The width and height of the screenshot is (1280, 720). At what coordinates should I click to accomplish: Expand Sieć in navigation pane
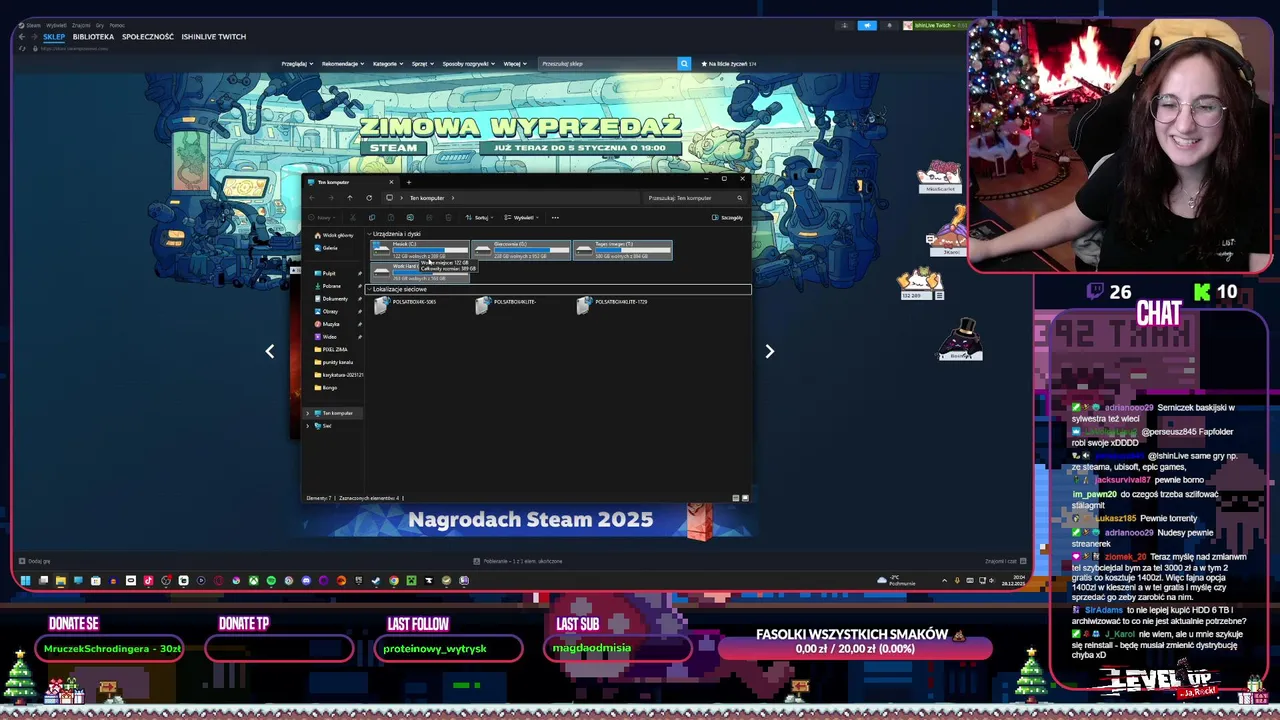[308, 426]
